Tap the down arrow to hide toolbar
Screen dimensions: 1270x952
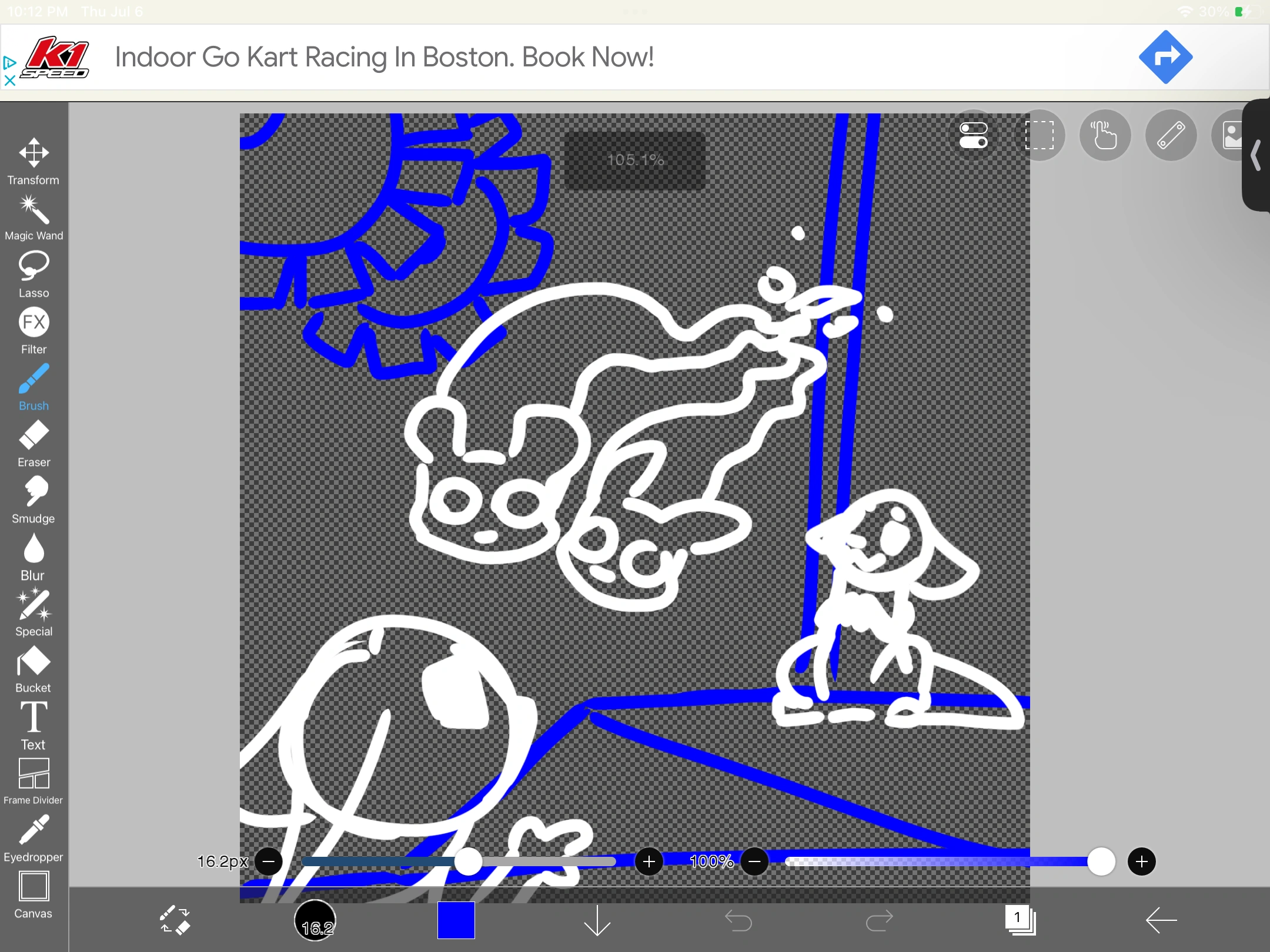(x=597, y=920)
